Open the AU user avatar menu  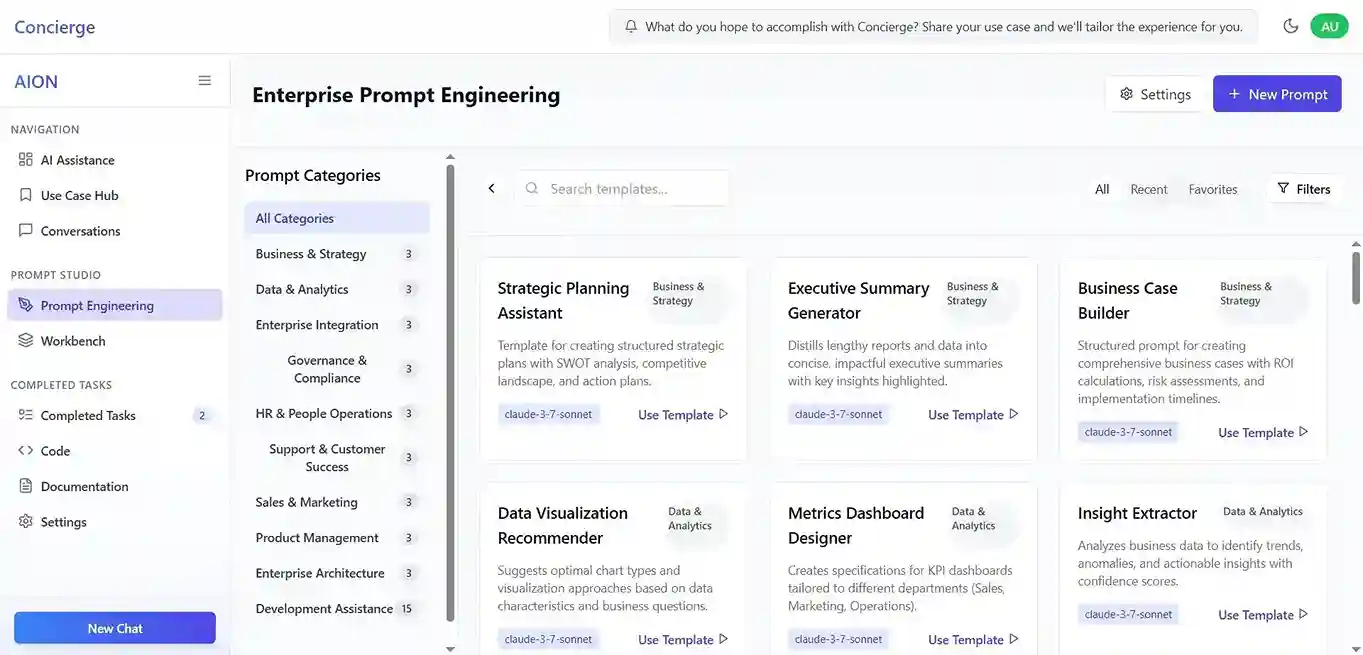click(1329, 27)
